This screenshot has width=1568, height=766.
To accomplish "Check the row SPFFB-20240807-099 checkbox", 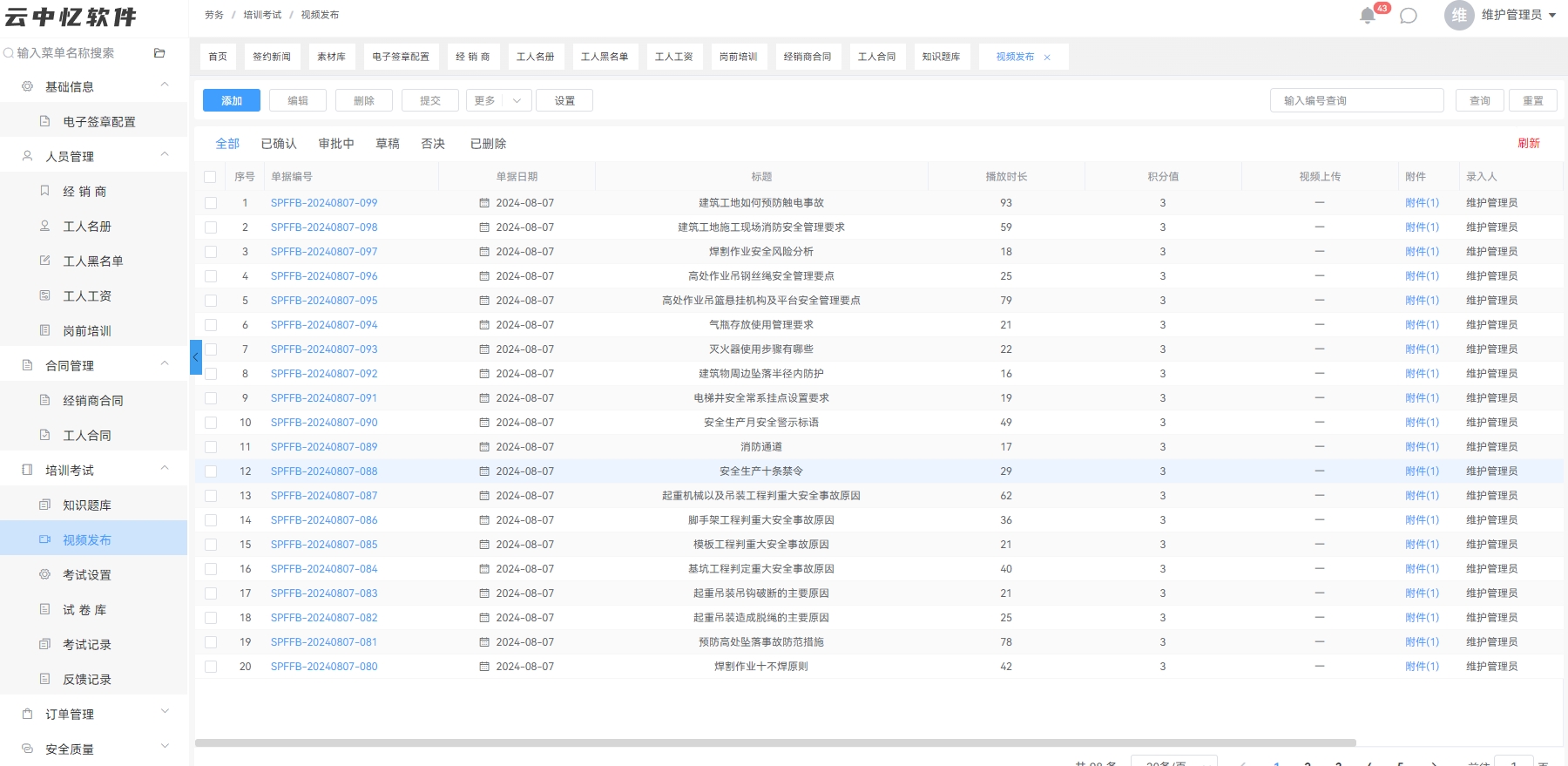I will point(210,203).
